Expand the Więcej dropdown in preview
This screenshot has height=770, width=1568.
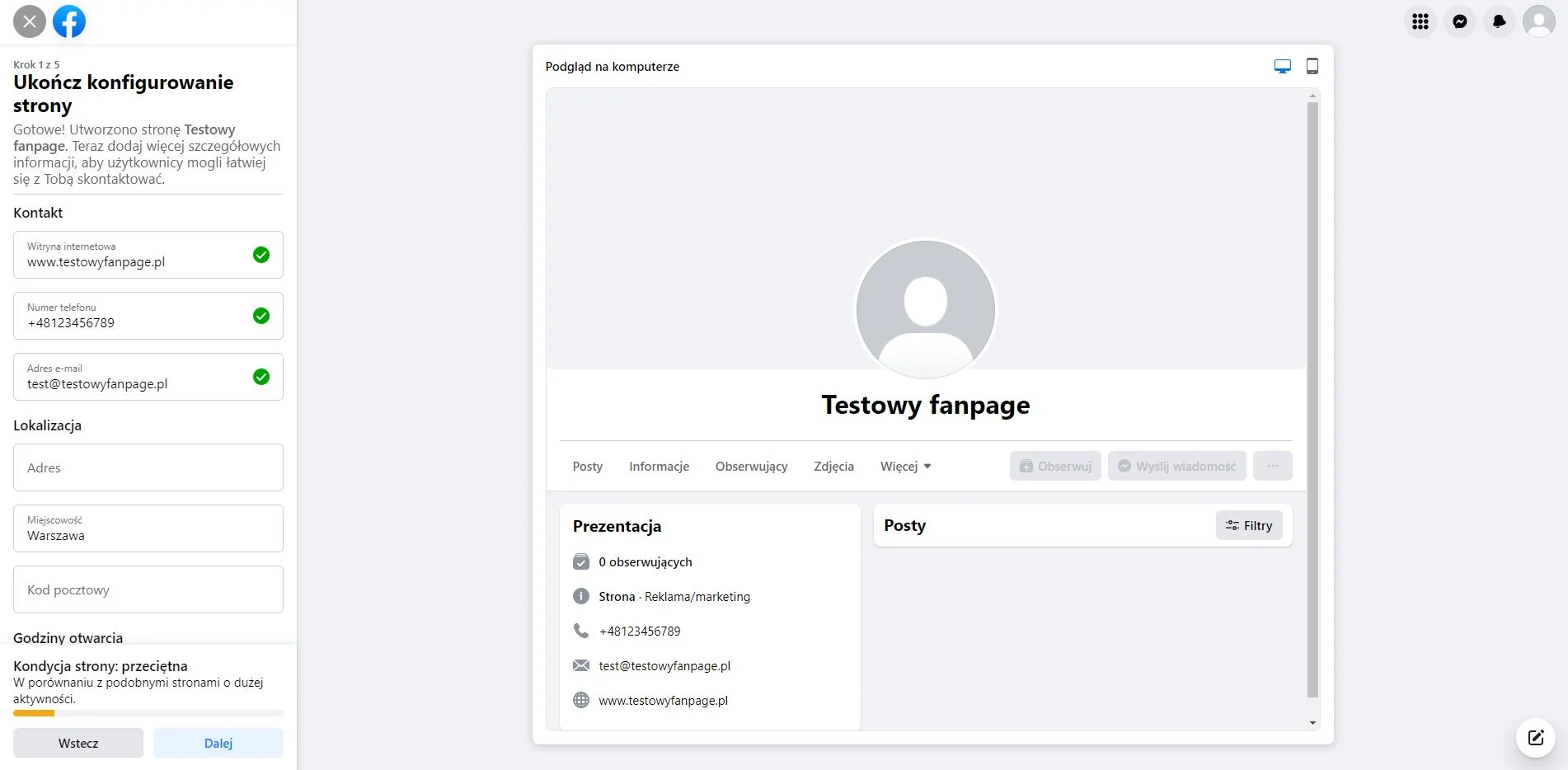point(905,467)
